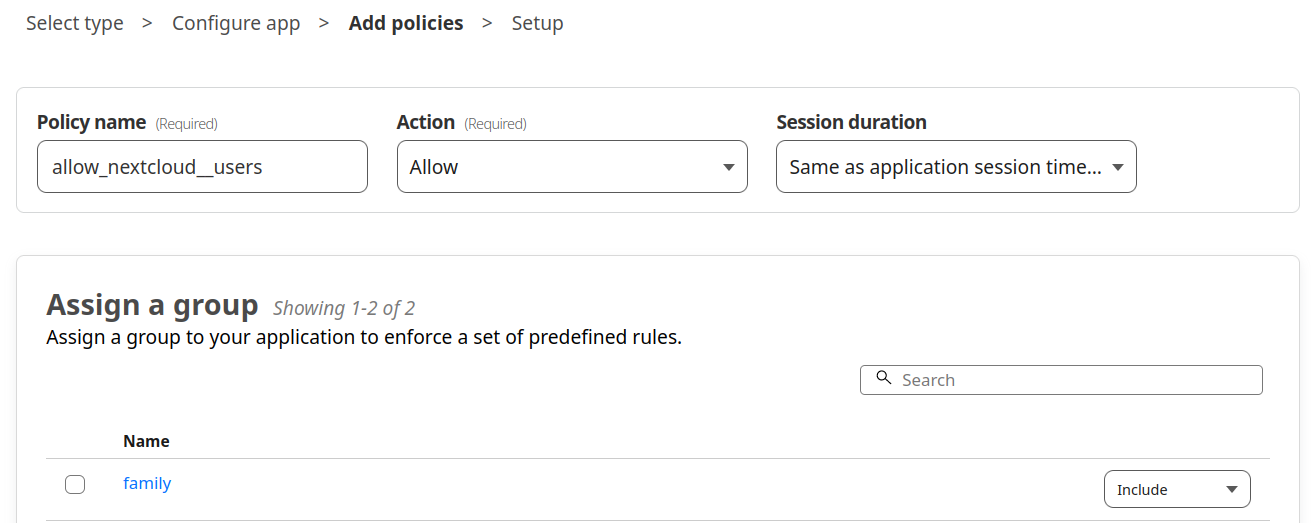Click the Action dropdown arrow icon

coord(729,167)
